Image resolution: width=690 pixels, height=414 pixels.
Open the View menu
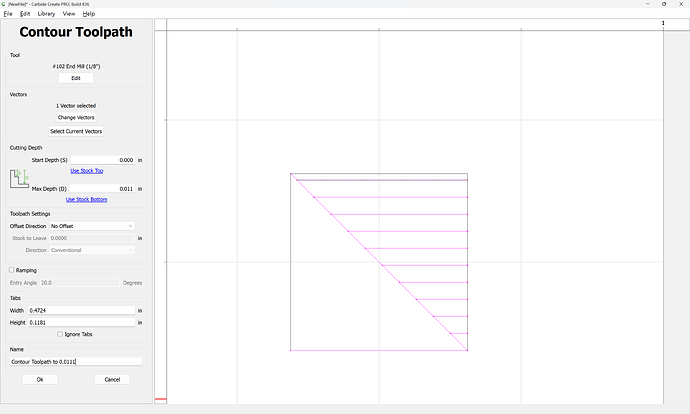tap(68, 14)
